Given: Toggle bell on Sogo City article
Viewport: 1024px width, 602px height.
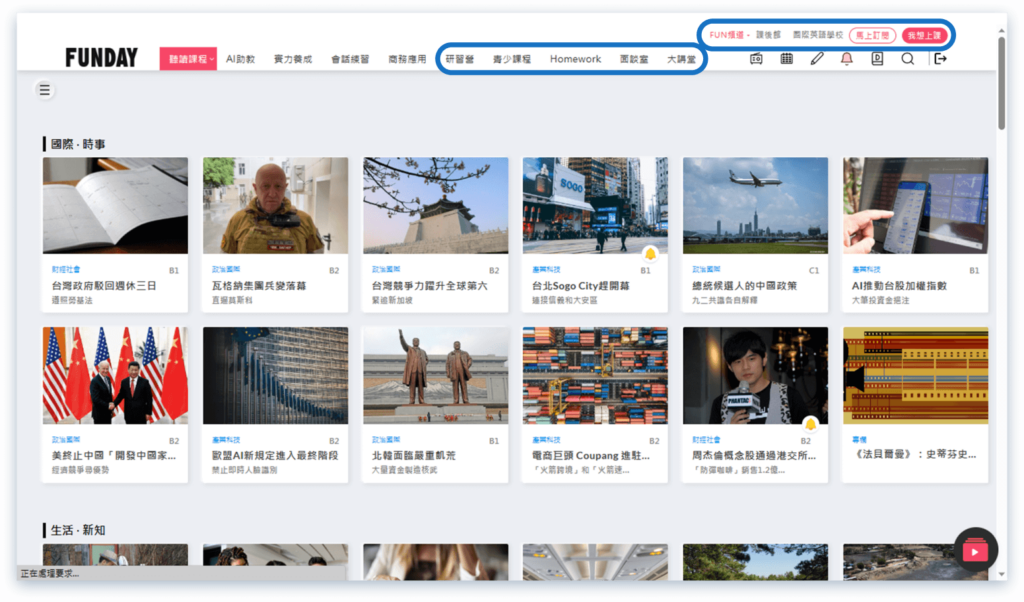Looking at the screenshot, I should coord(650,253).
